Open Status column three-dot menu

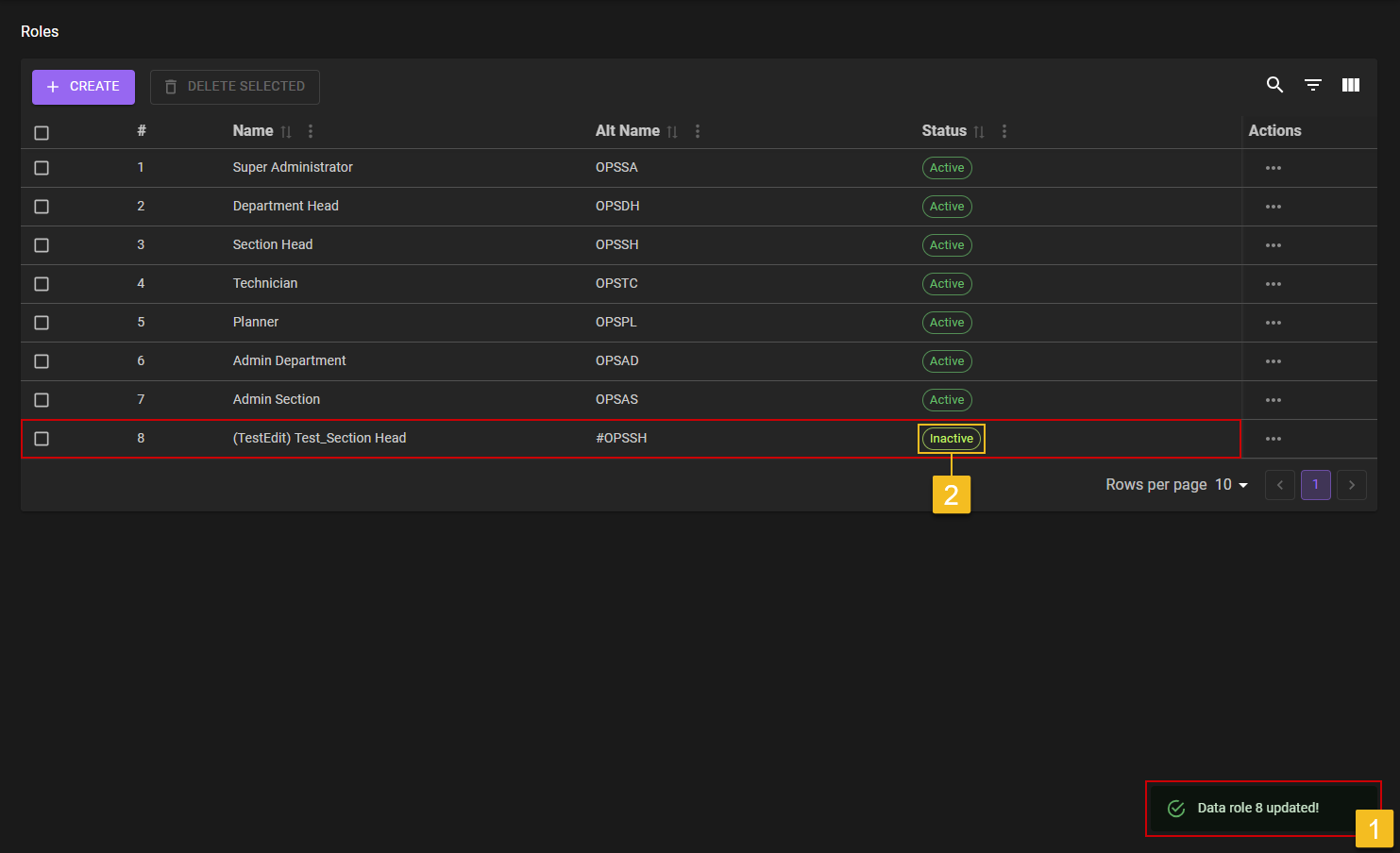(1004, 132)
